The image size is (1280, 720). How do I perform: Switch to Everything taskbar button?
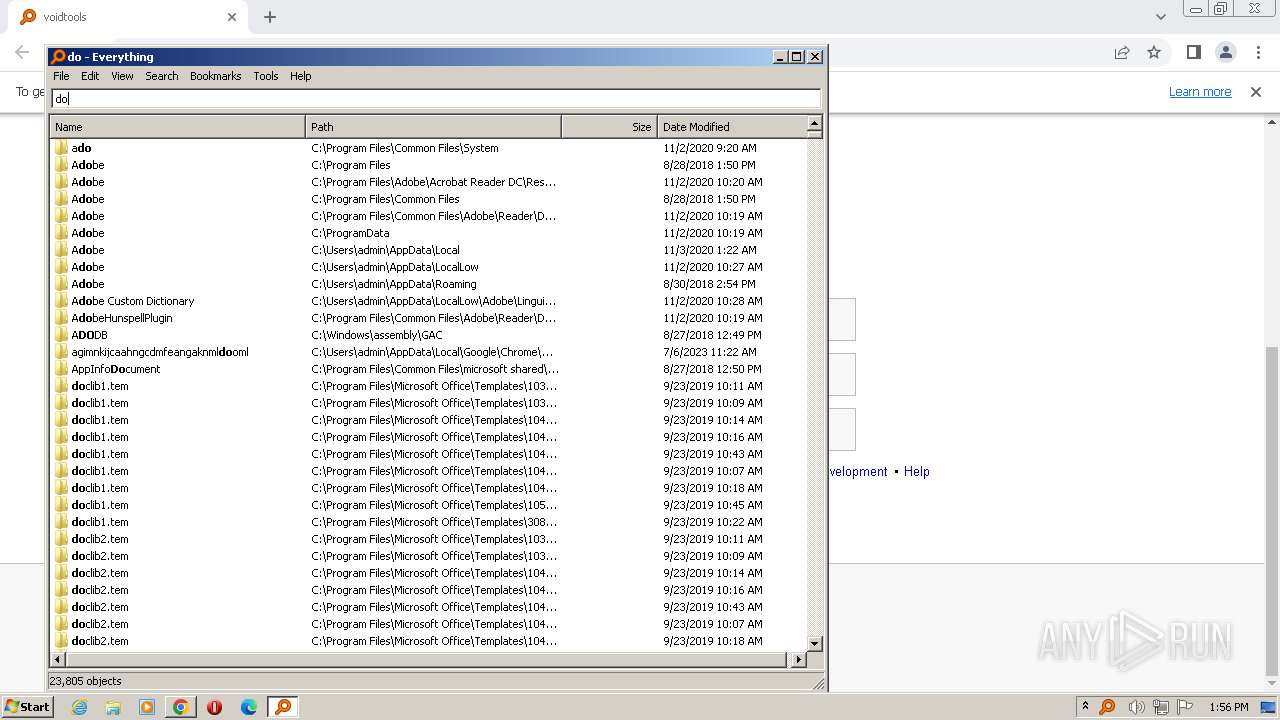click(x=283, y=707)
